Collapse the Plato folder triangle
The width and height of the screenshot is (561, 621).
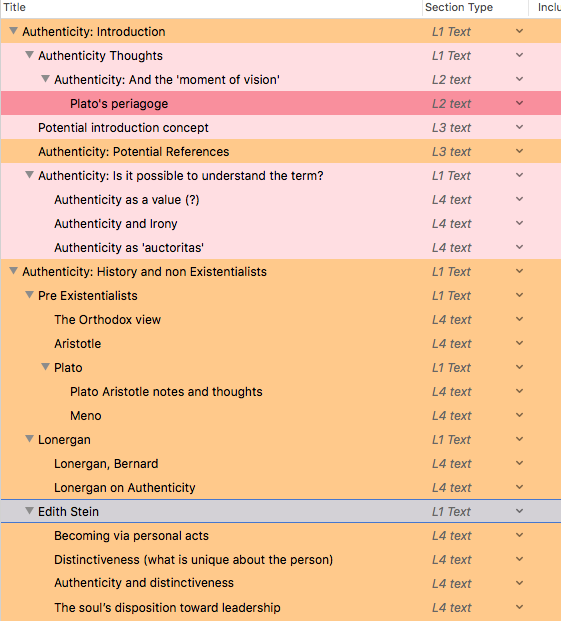[46, 367]
